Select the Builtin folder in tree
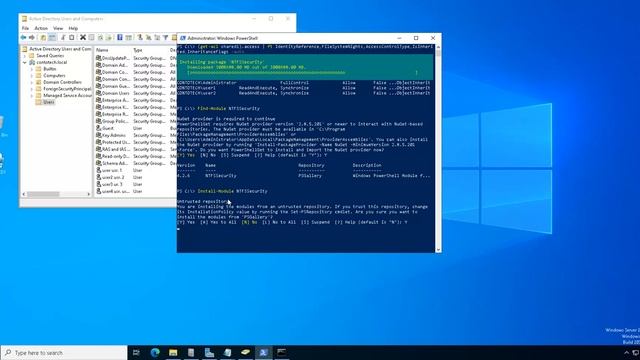The width and height of the screenshot is (640, 360). pos(50,69)
